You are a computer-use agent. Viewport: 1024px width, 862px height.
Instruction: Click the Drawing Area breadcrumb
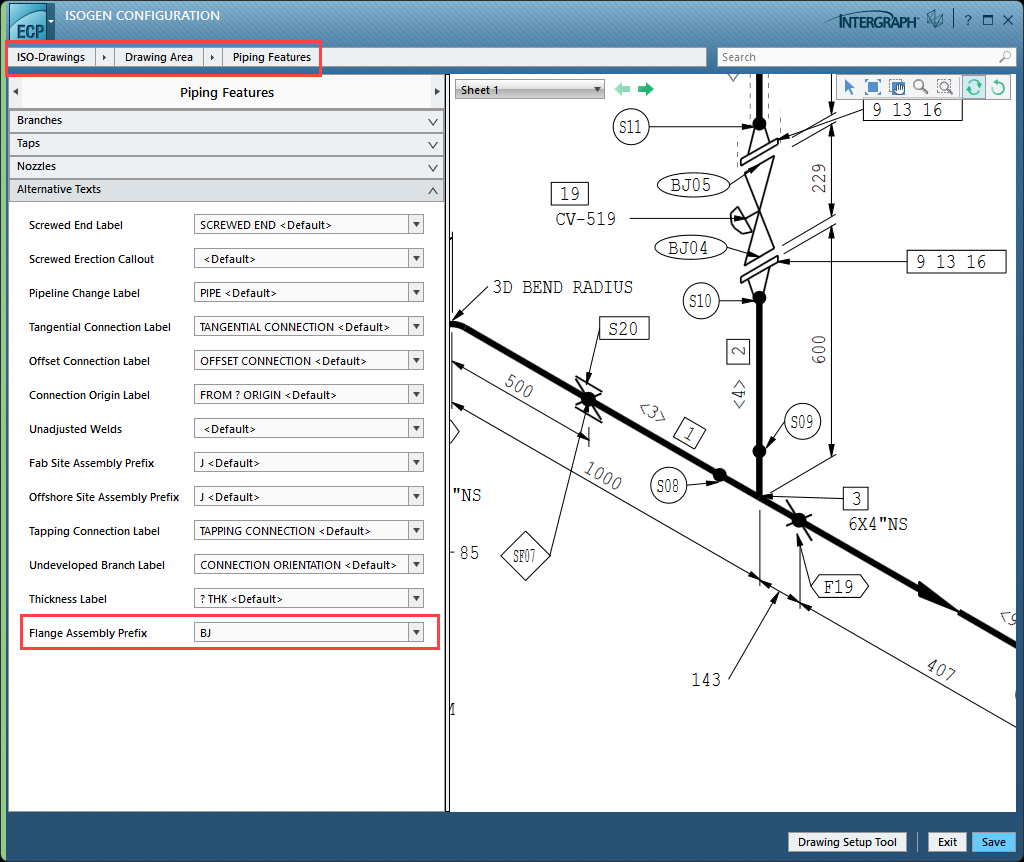[x=159, y=57]
